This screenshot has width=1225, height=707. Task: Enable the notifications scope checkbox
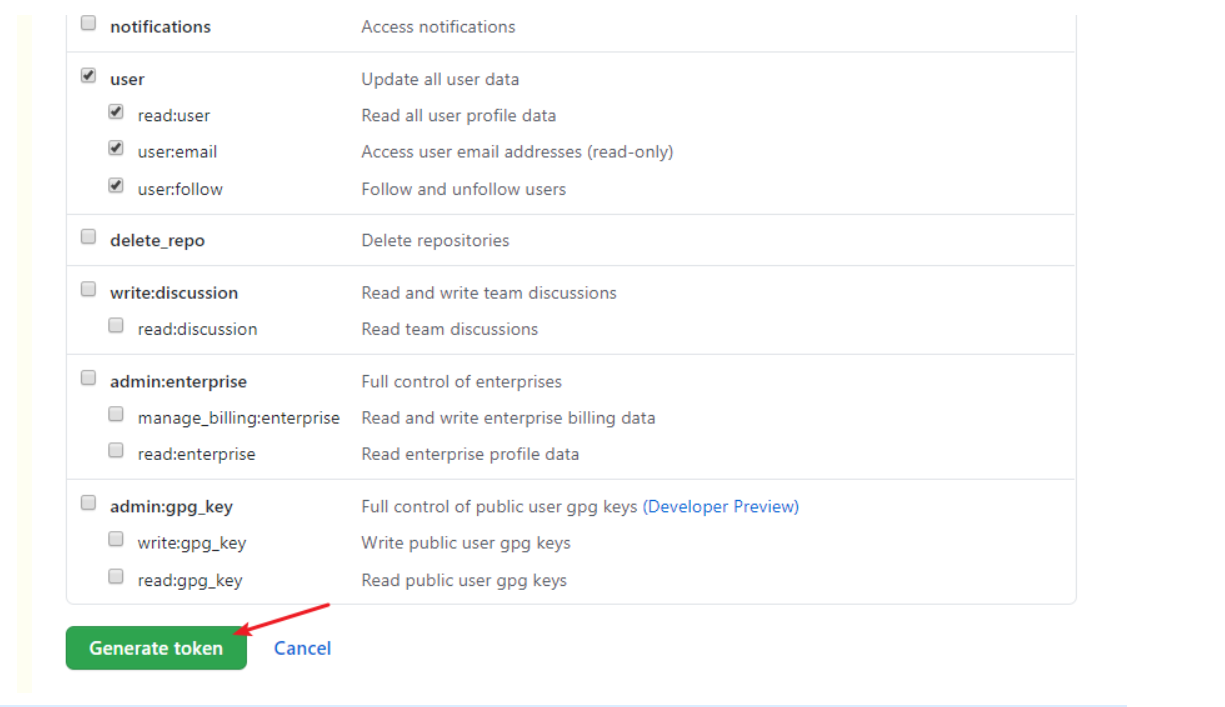(89, 23)
